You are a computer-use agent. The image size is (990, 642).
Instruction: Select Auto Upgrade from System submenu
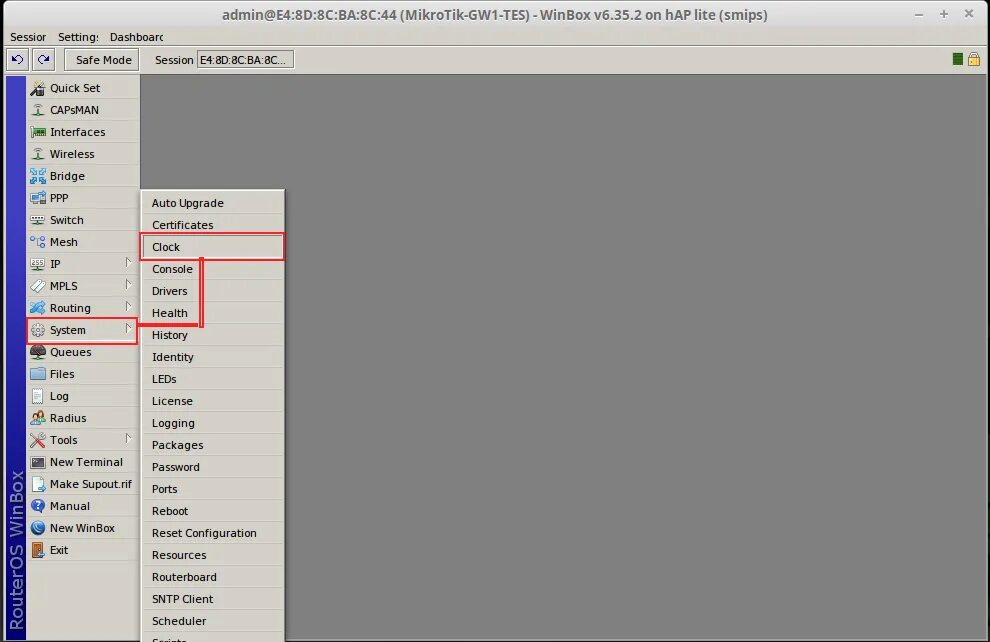click(213, 203)
